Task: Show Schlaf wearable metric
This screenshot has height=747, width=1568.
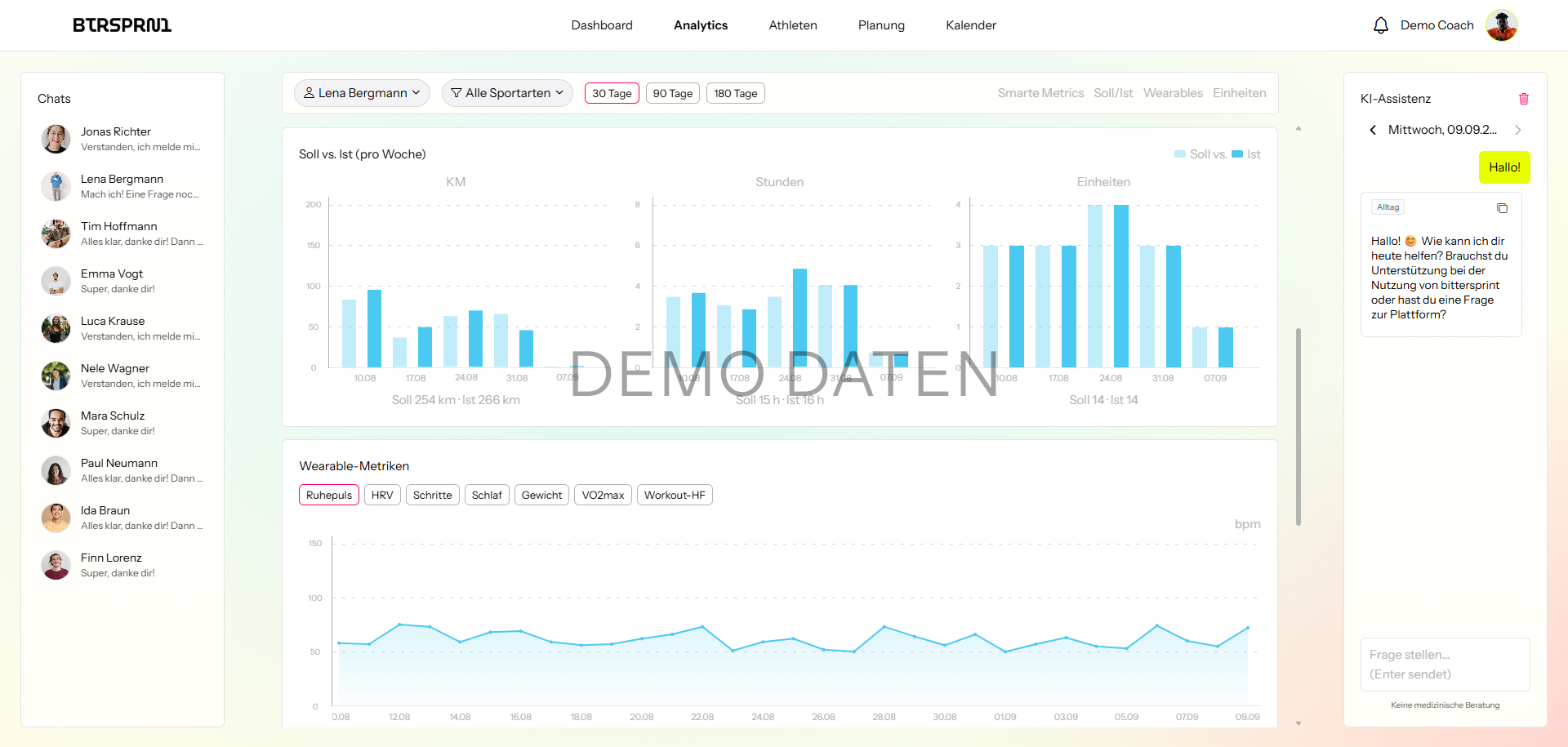Action: 487,495
